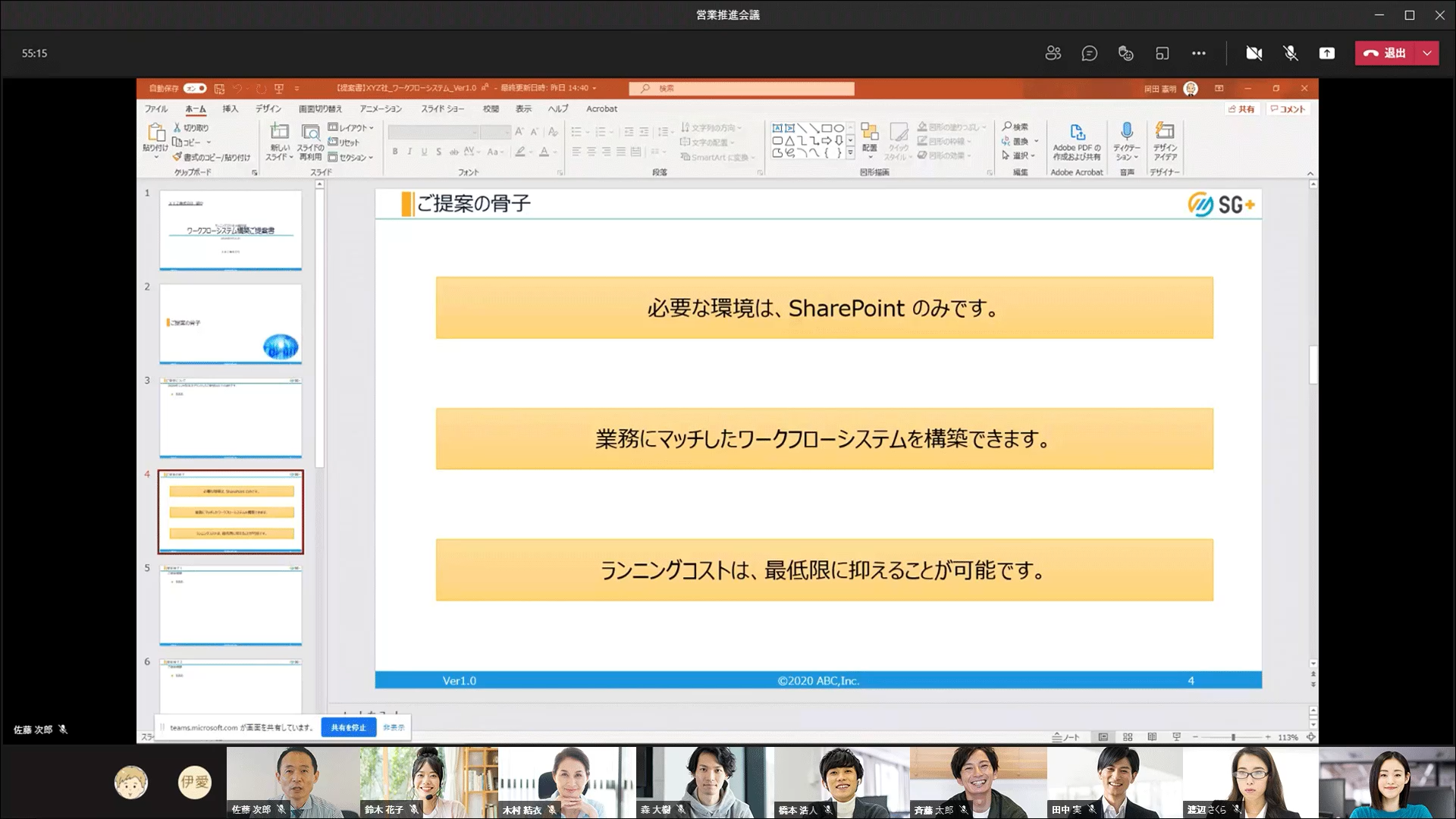The height and width of the screenshot is (819, 1456).
Task: Leave the meeting with 退出 button
Action: pos(1385,53)
